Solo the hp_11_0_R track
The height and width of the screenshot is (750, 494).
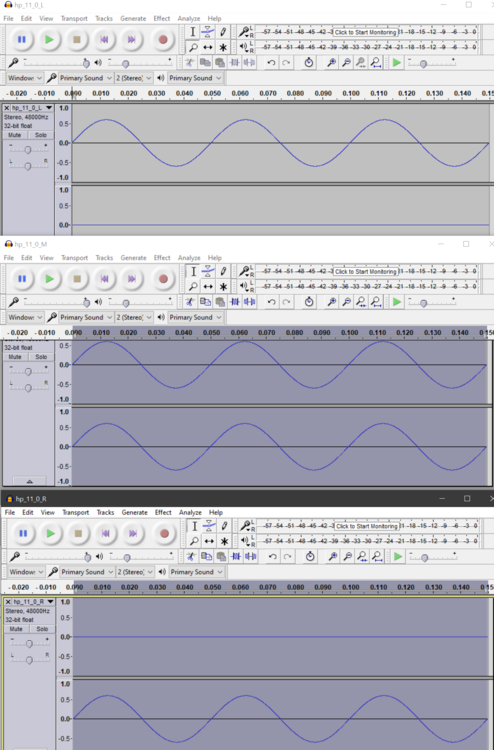pos(42,629)
